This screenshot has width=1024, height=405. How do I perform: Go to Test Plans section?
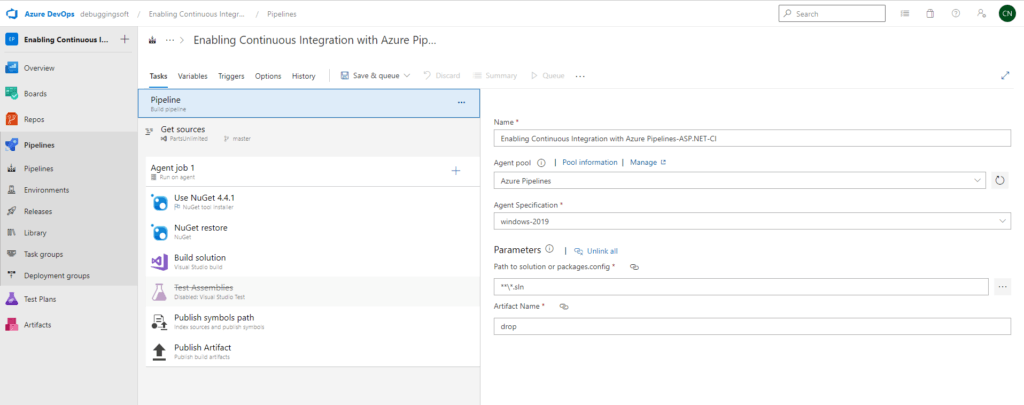tap(39, 299)
